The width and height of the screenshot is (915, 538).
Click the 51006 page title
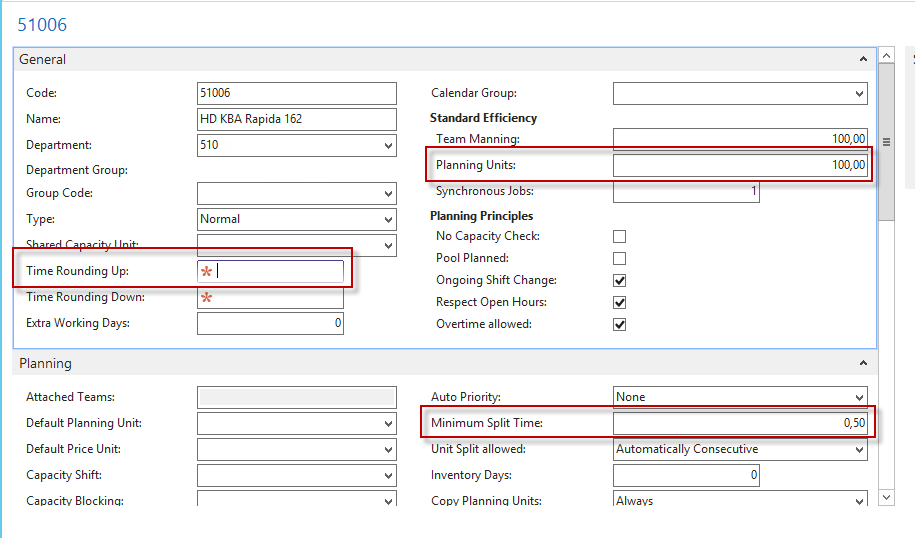click(42, 25)
